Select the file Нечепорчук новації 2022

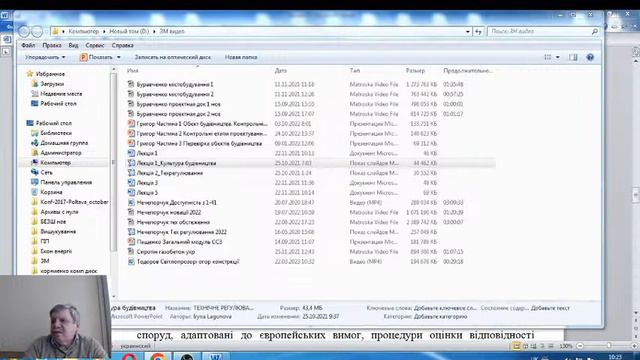169,212
